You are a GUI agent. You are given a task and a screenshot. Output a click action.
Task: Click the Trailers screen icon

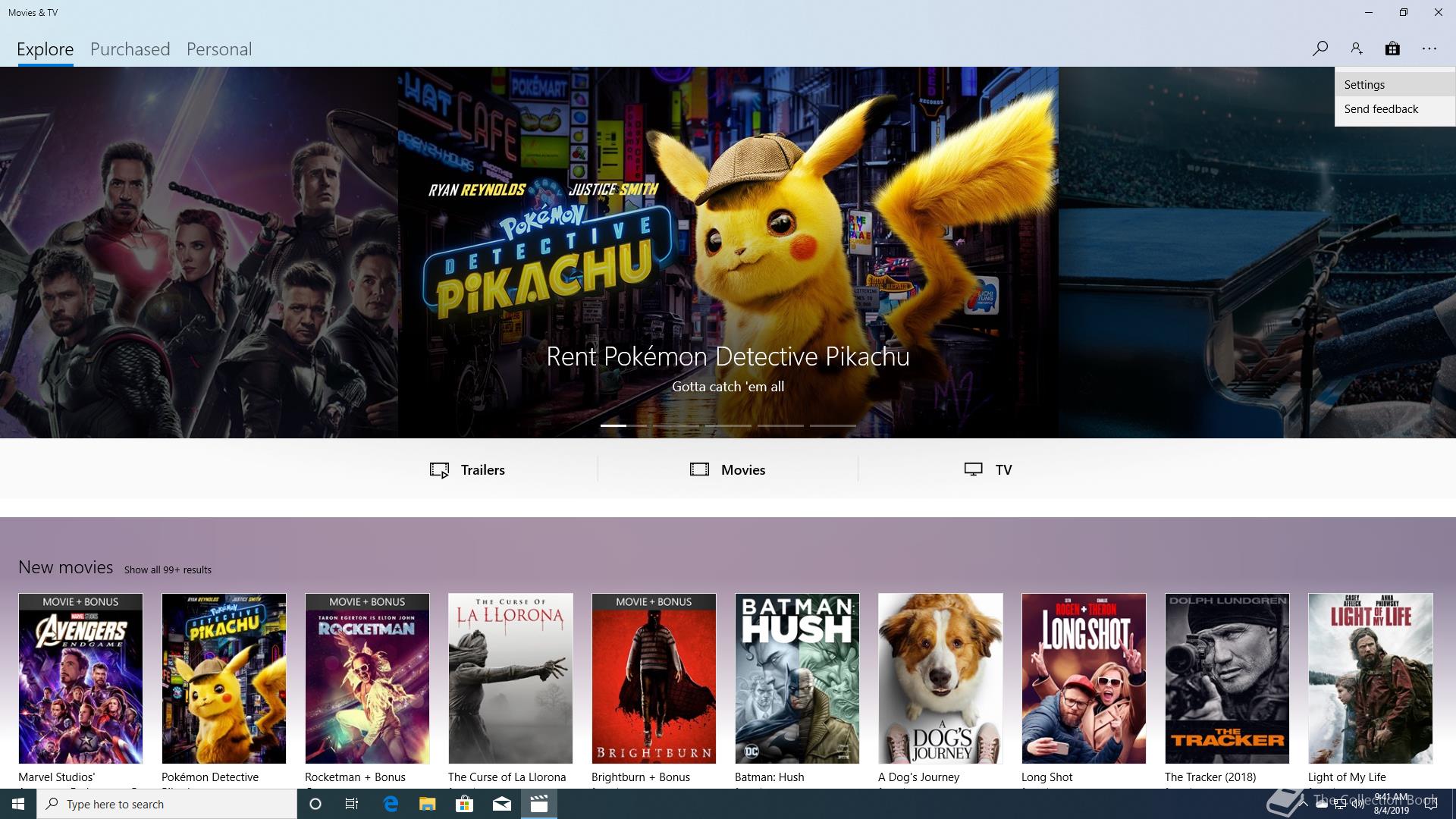click(439, 470)
